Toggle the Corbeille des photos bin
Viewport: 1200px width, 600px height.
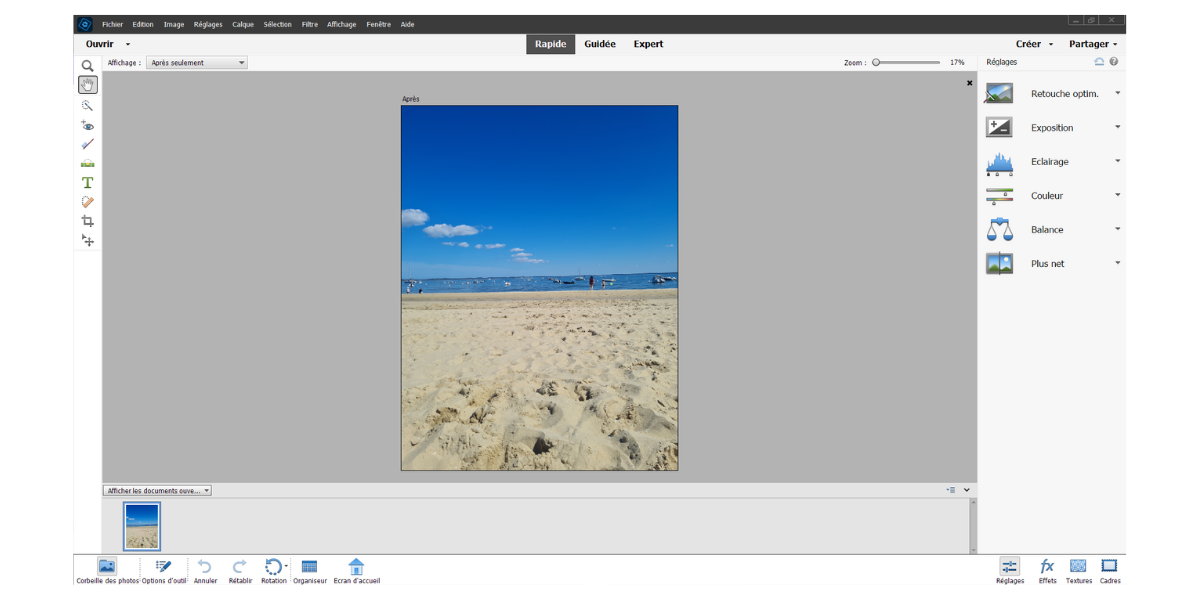pyautogui.click(x=107, y=570)
